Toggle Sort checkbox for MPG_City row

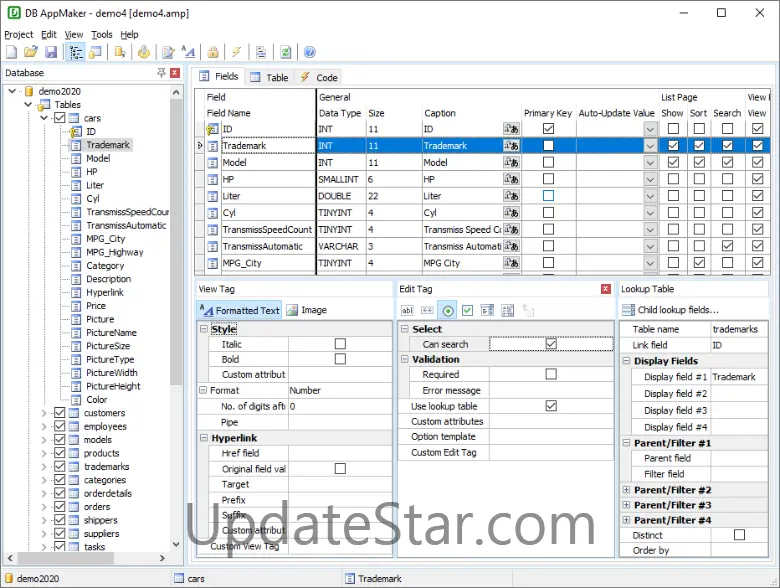pyautogui.click(x=699, y=262)
